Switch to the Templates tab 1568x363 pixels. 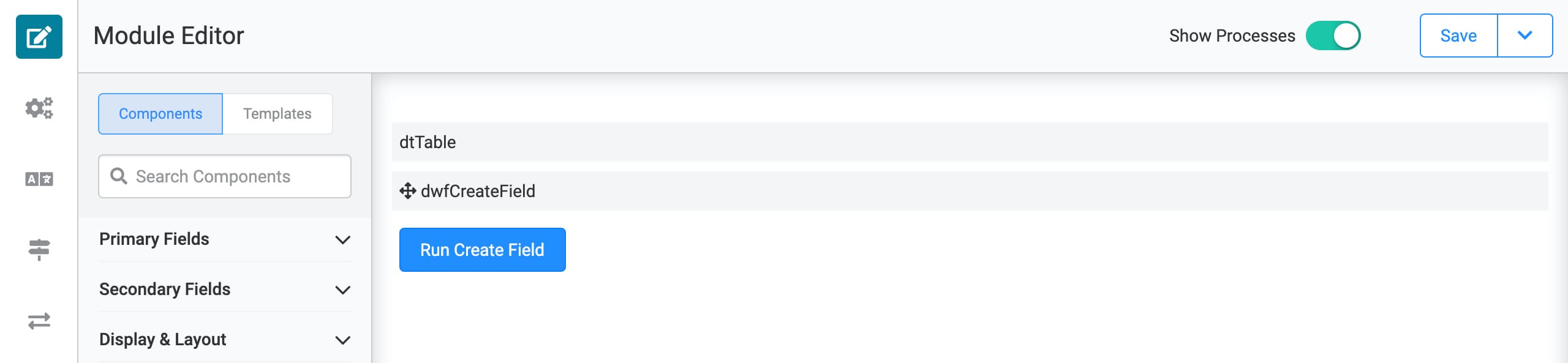click(x=277, y=114)
